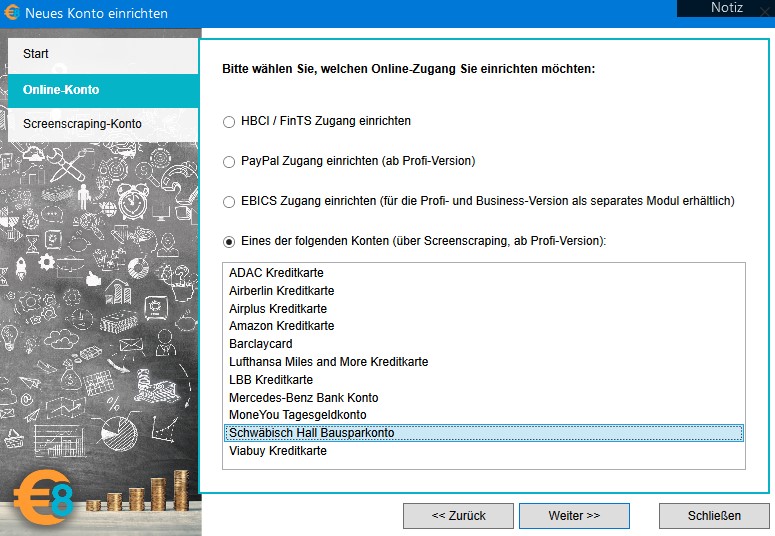Click the Euro app icon in title bar
This screenshot has width=775, height=536.
(11, 12)
